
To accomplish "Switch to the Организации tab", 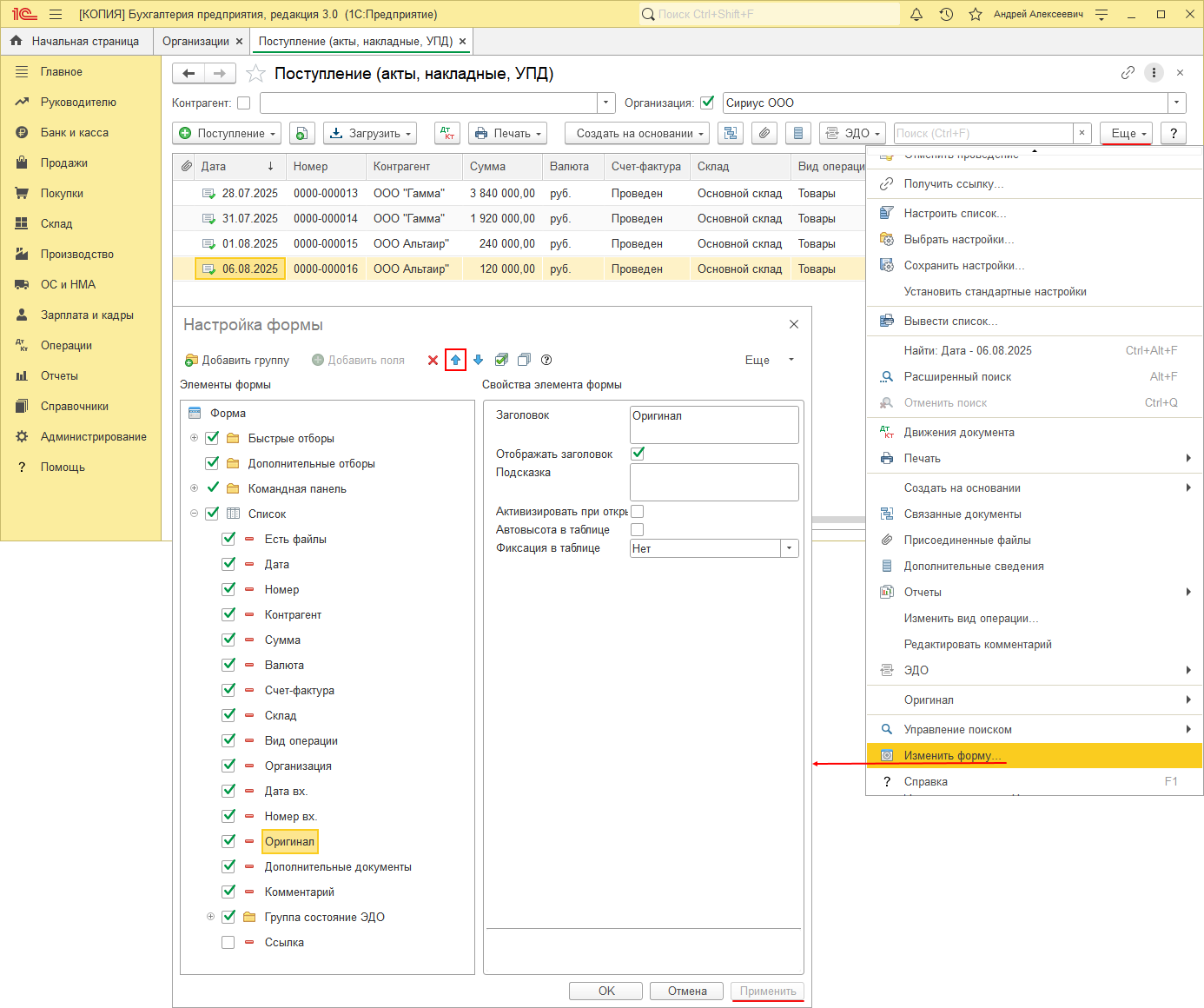I will pos(195,41).
